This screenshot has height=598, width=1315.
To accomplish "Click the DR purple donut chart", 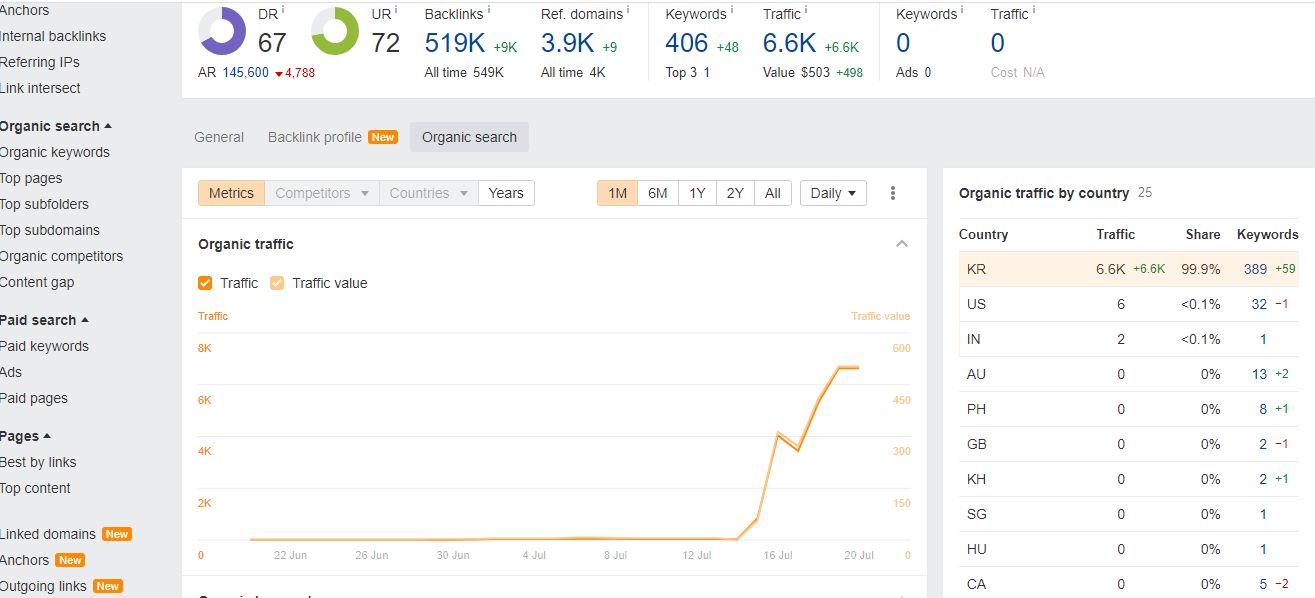I will pos(222,32).
